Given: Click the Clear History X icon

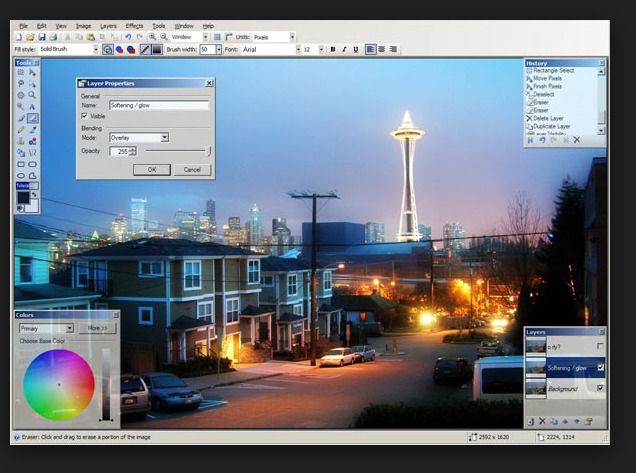Looking at the screenshot, I should pos(577,140).
